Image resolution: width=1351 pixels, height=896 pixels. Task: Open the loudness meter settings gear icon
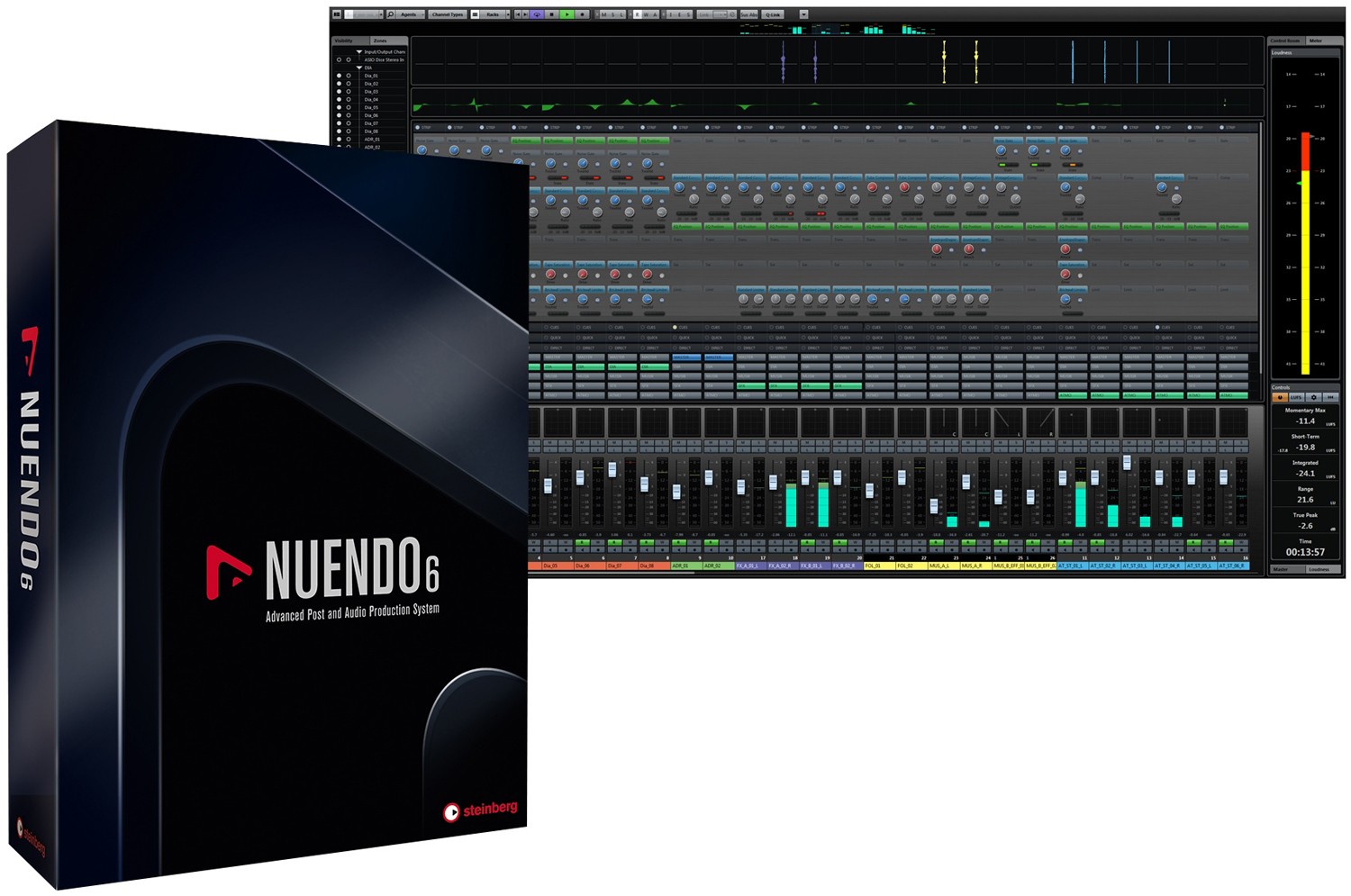1314,397
